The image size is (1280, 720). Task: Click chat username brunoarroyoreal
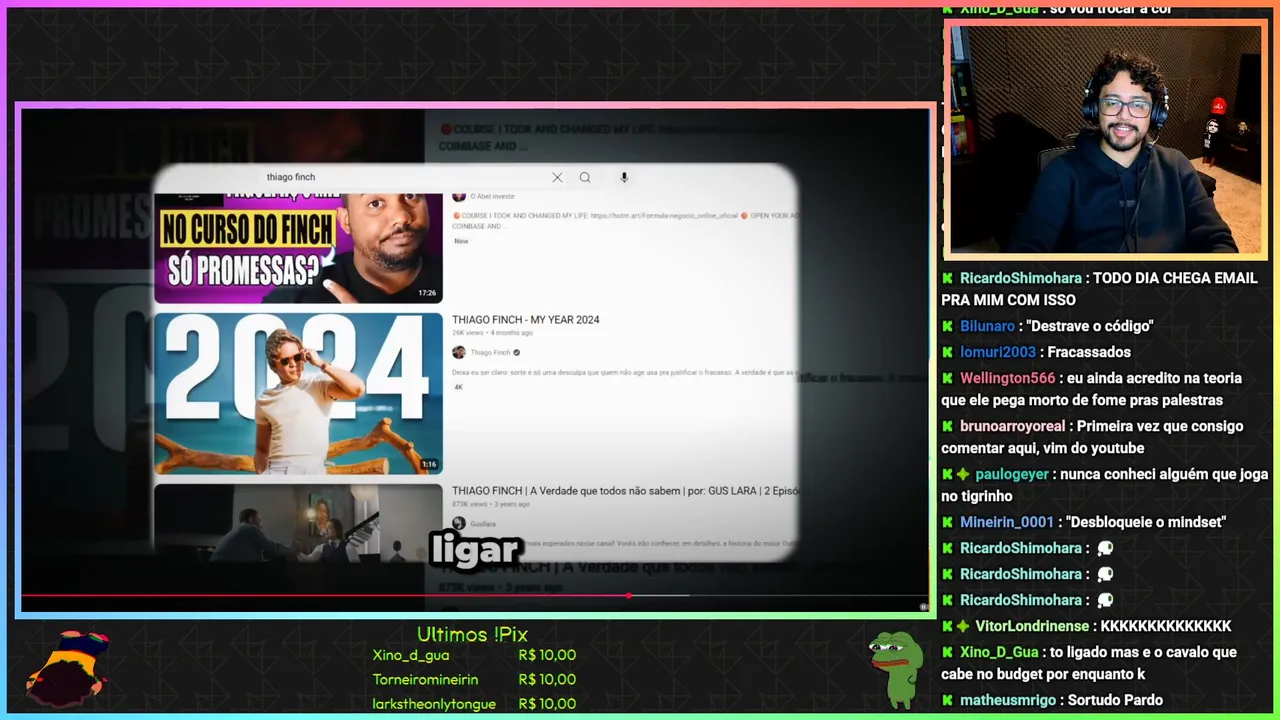pyautogui.click(x=1013, y=426)
